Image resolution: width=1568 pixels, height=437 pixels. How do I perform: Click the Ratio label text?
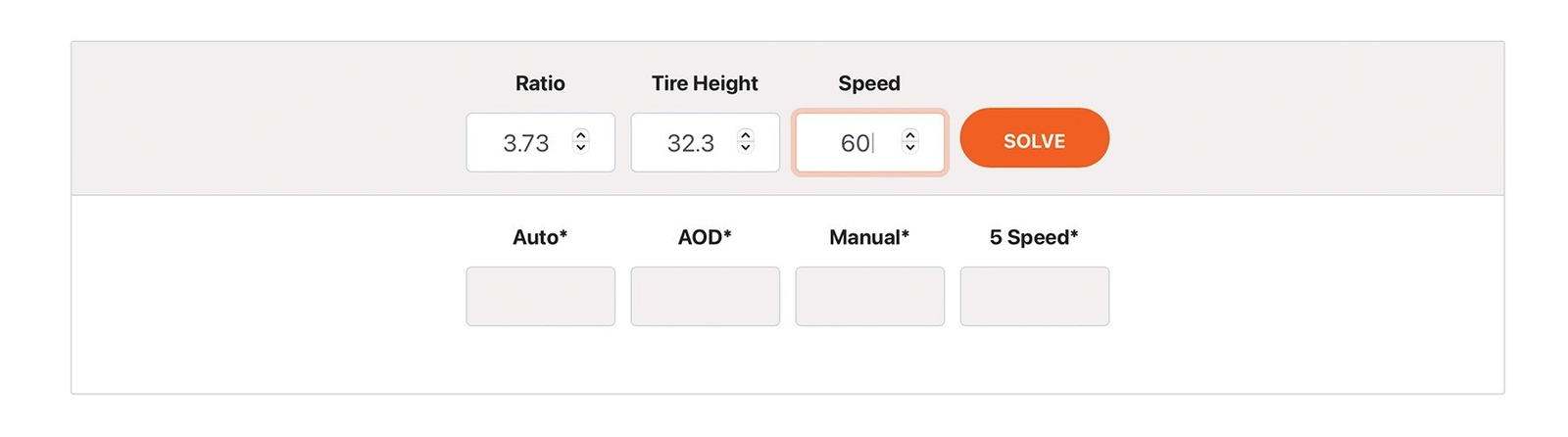[x=540, y=83]
